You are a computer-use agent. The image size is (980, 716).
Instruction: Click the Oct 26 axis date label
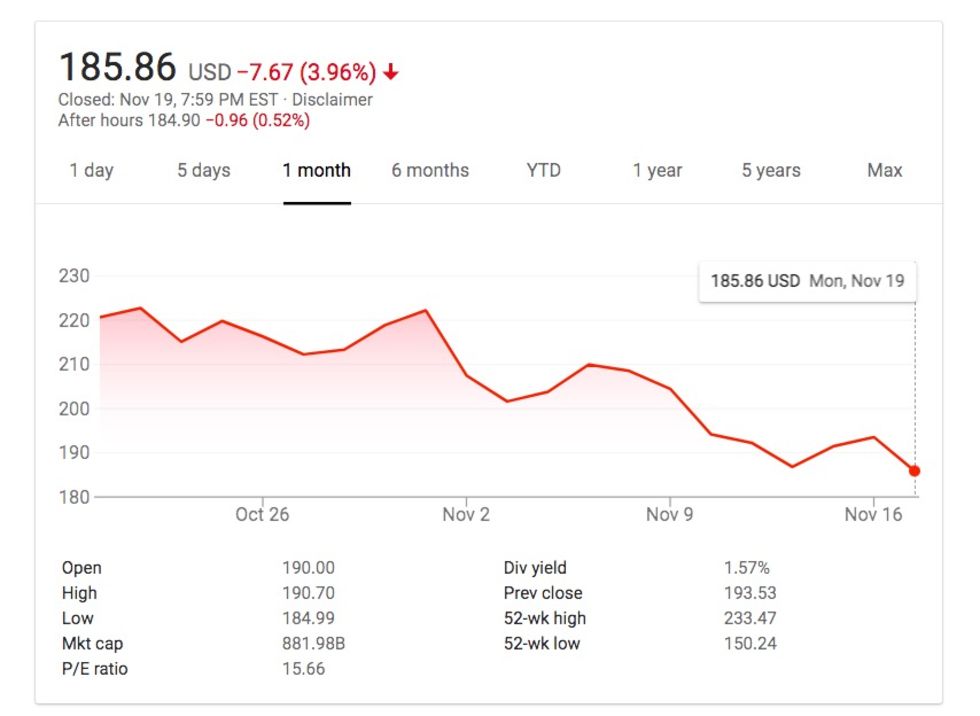(x=263, y=514)
